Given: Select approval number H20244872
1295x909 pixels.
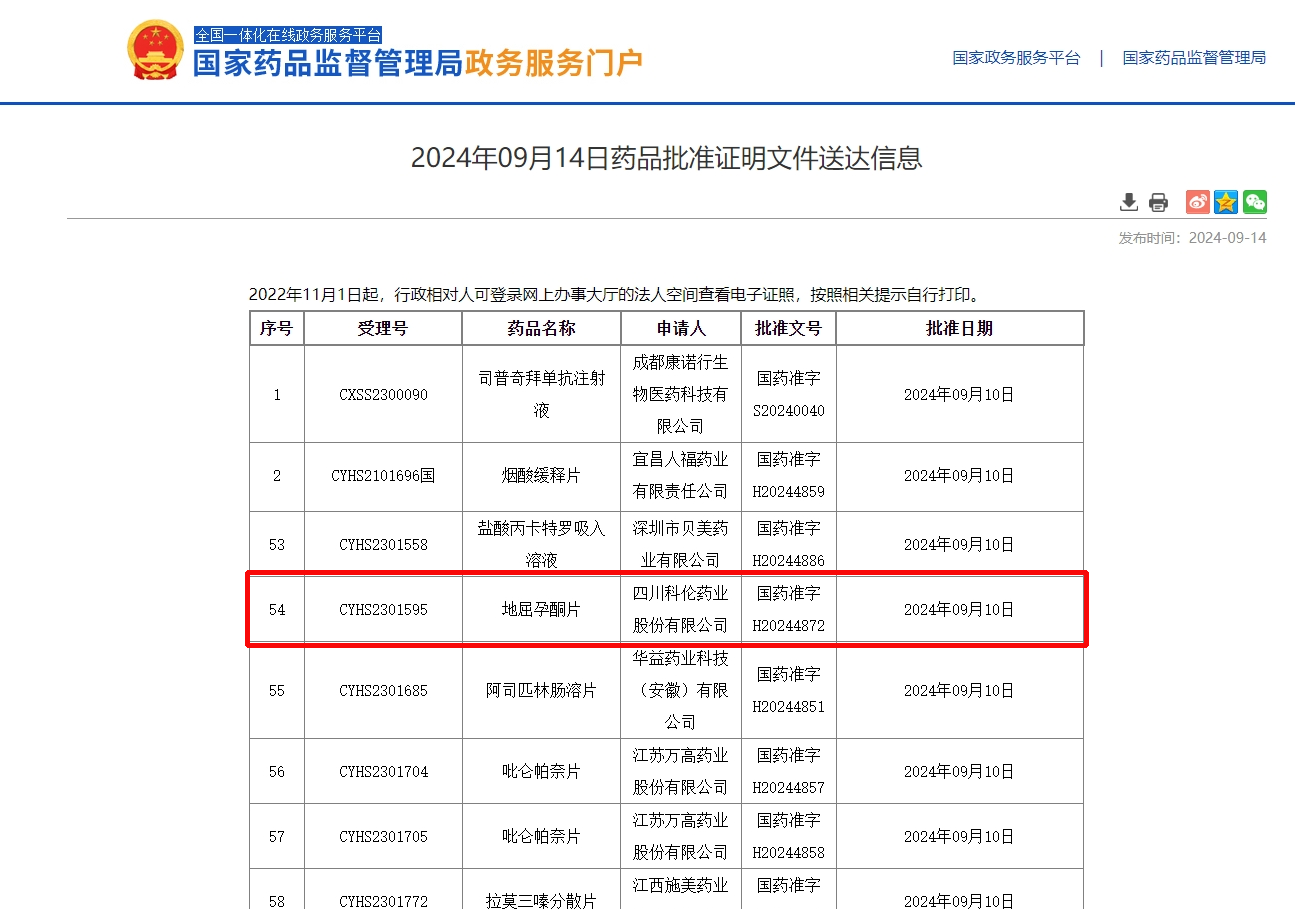Looking at the screenshot, I should coord(789,626).
